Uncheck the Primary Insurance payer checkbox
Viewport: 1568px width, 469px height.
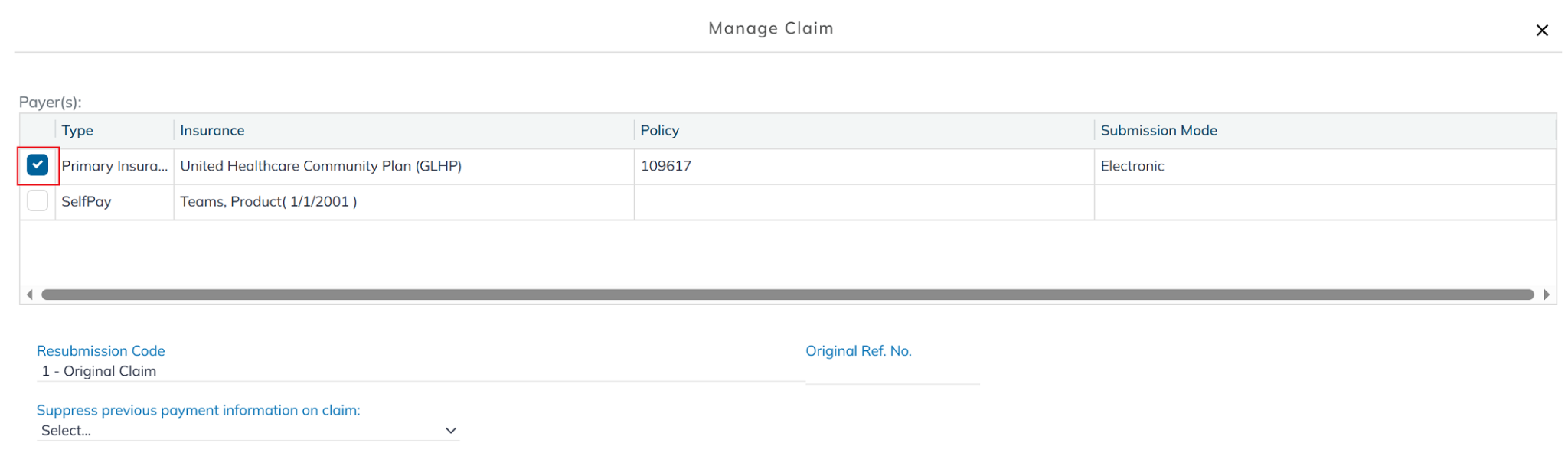coord(38,165)
